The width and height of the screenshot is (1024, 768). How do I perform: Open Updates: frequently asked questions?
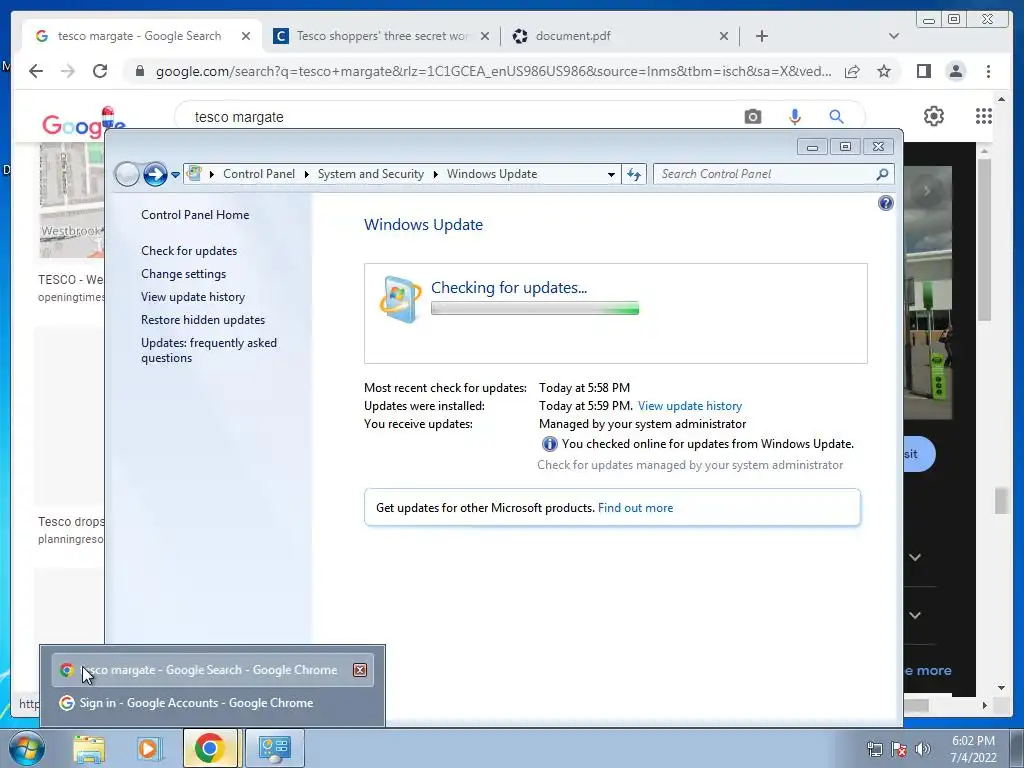coord(209,350)
